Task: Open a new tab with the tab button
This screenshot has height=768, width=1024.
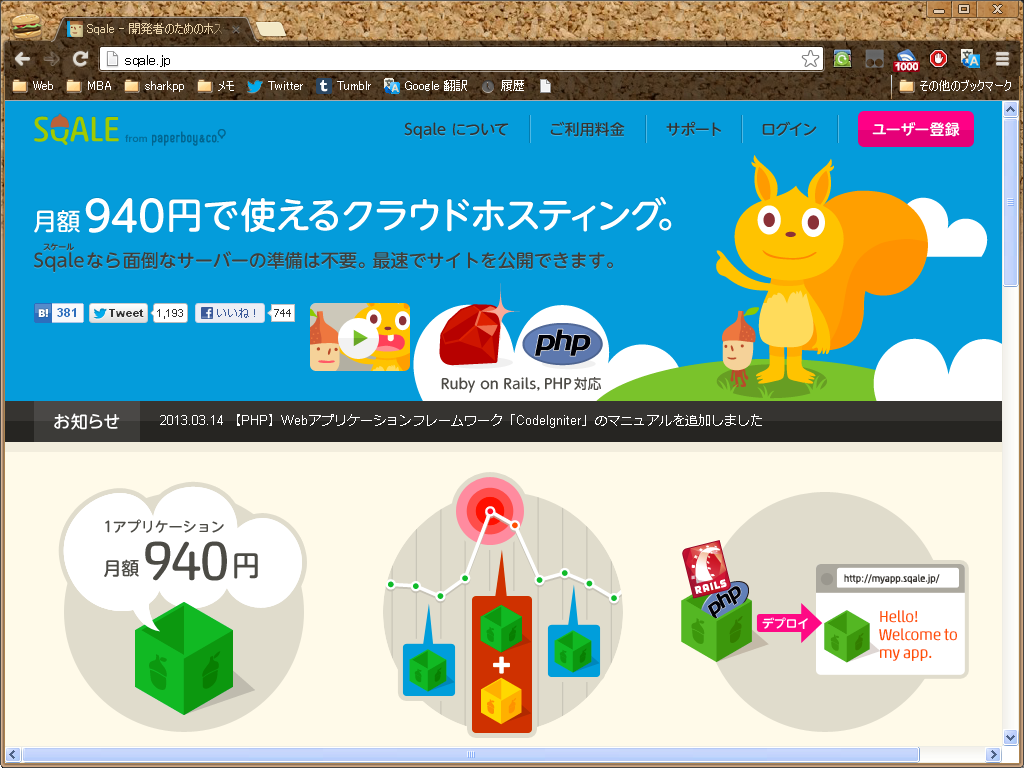Action: pyautogui.click(x=270, y=29)
